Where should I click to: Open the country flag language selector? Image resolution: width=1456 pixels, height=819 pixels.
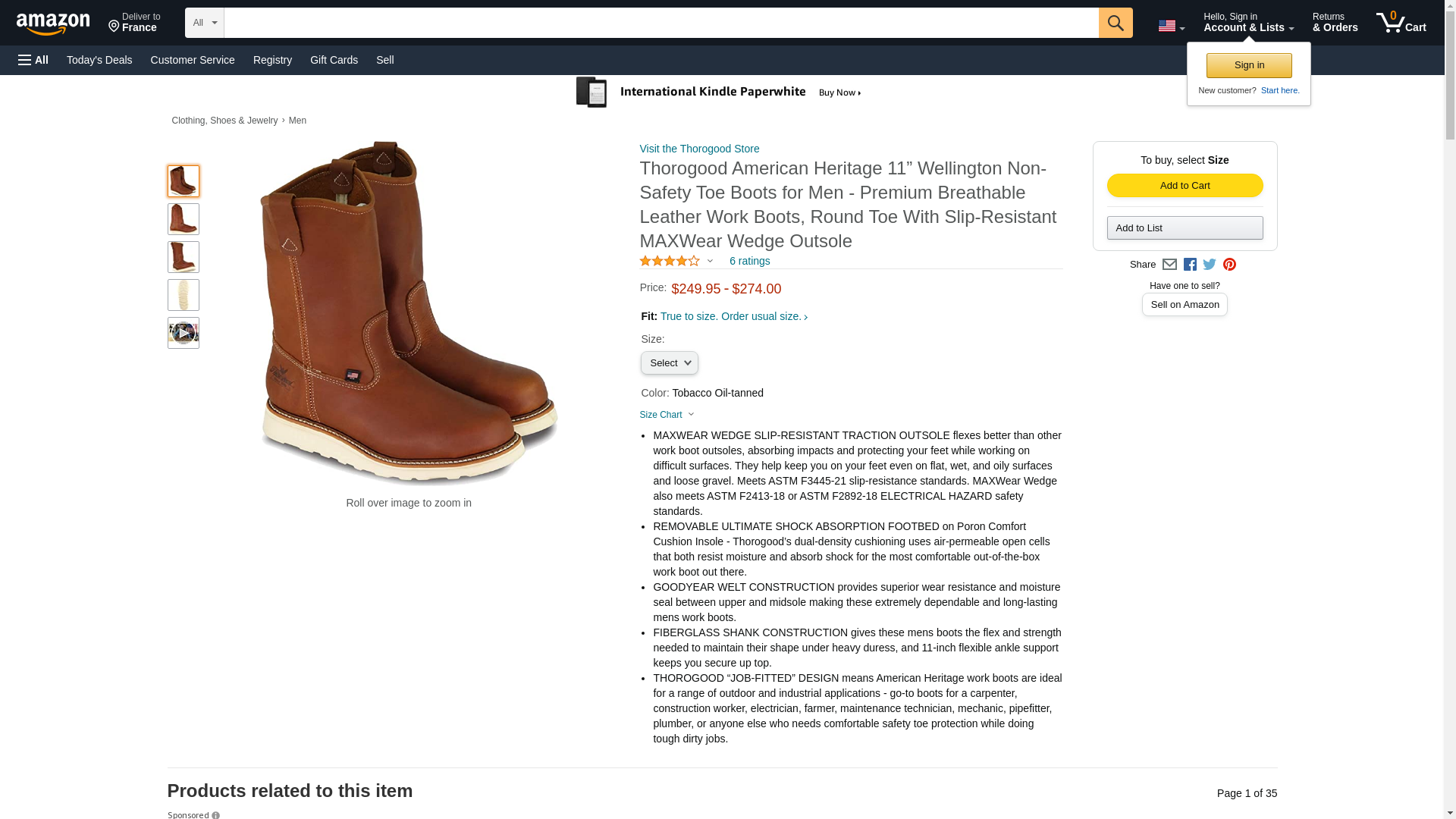click(1171, 26)
